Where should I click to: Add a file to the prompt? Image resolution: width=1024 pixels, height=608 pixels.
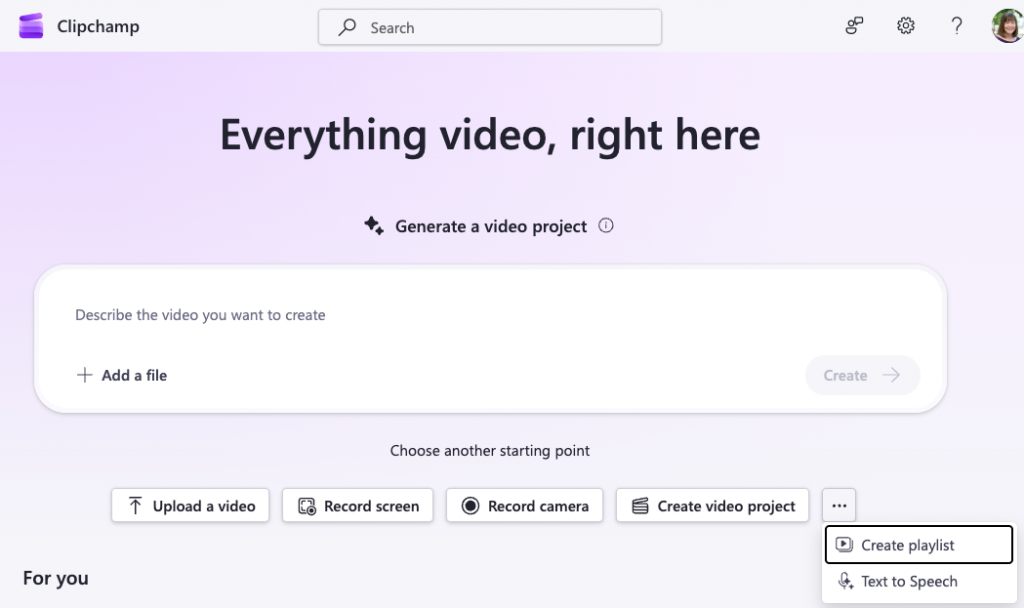[x=121, y=375]
